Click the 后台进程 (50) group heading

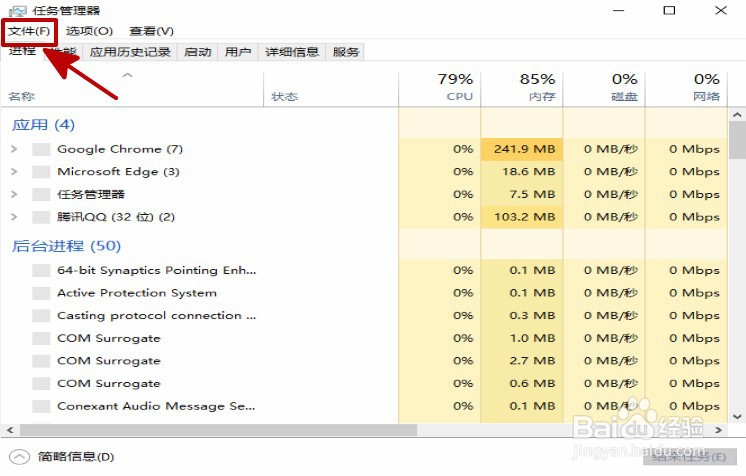click(x=66, y=246)
